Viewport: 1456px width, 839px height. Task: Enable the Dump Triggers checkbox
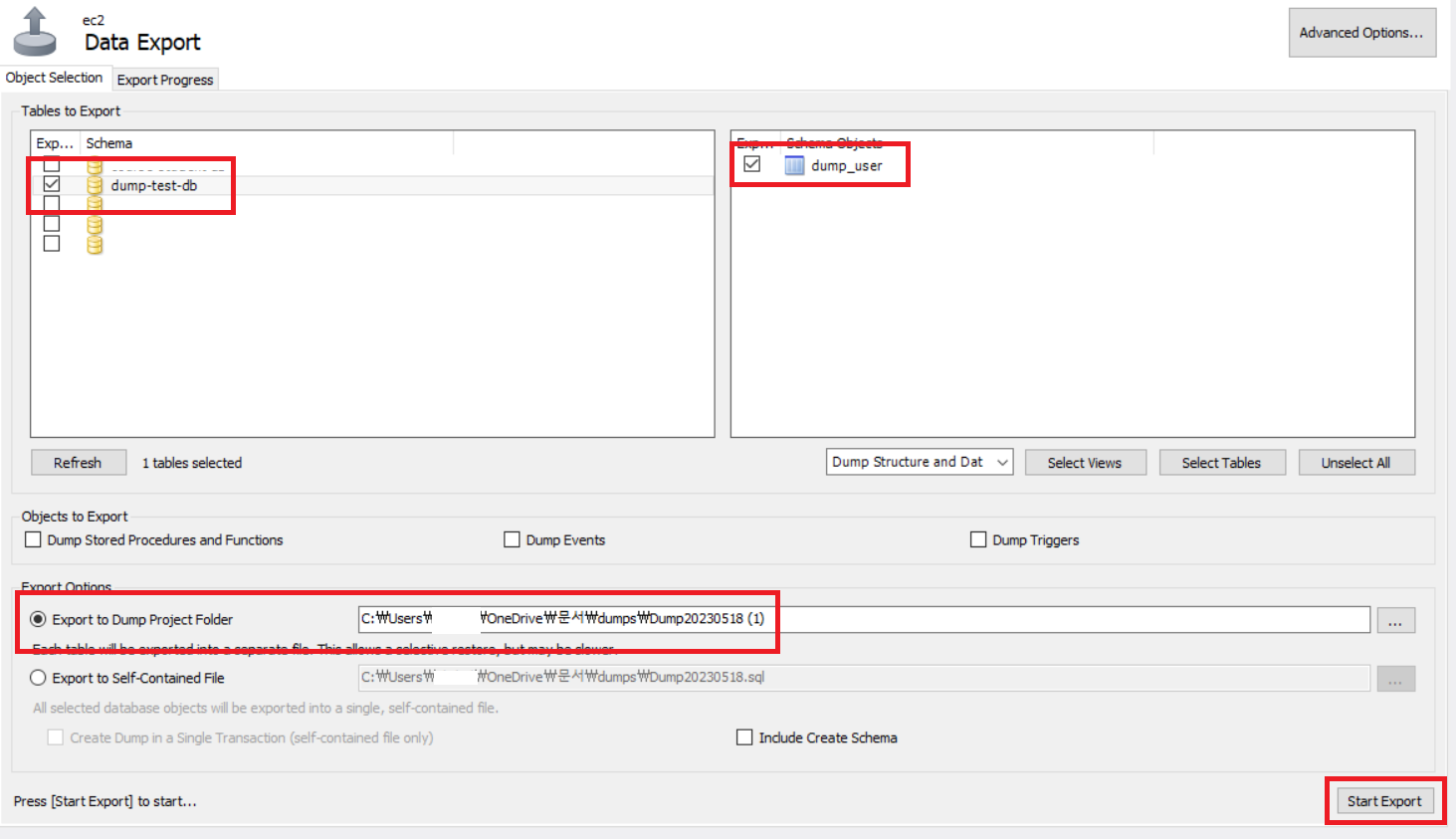click(978, 539)
